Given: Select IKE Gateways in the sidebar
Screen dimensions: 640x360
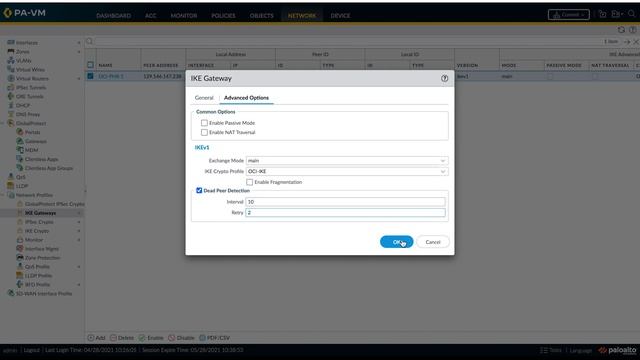Looking at the screenshot, I should 40,213.
